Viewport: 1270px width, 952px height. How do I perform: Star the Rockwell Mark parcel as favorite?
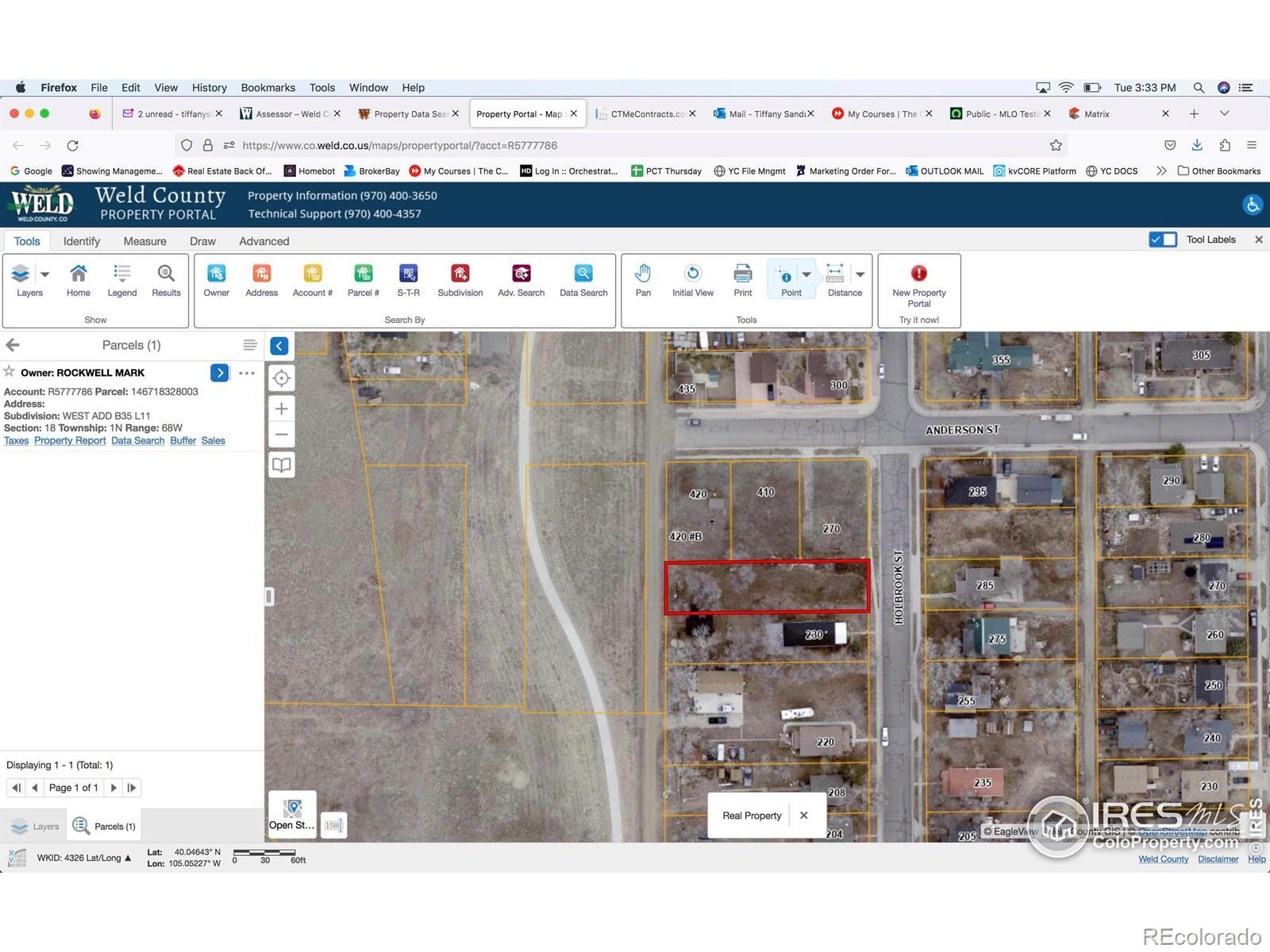10,371
